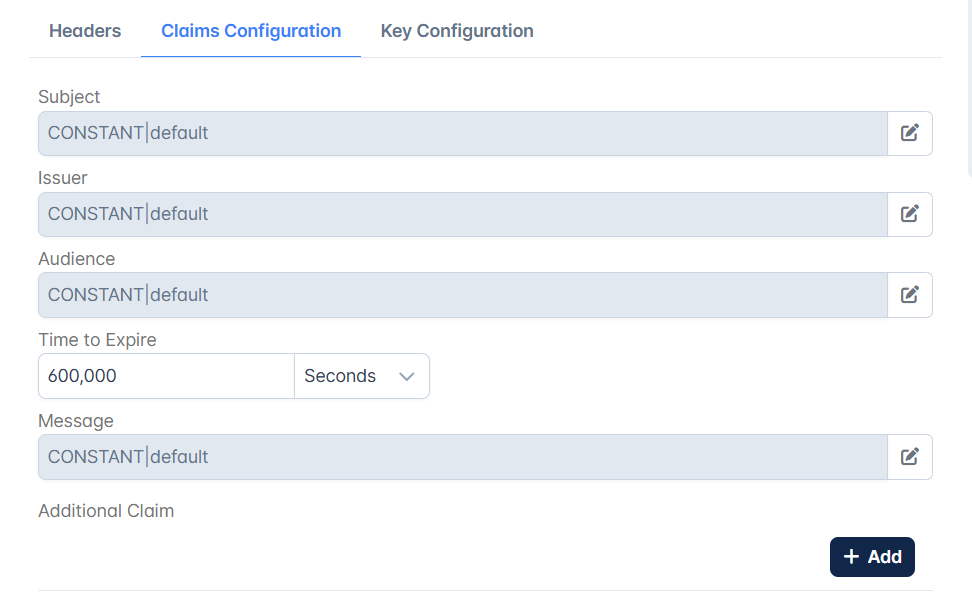
Task: Open the Key Configuration tab
Action: click(457, 31)
